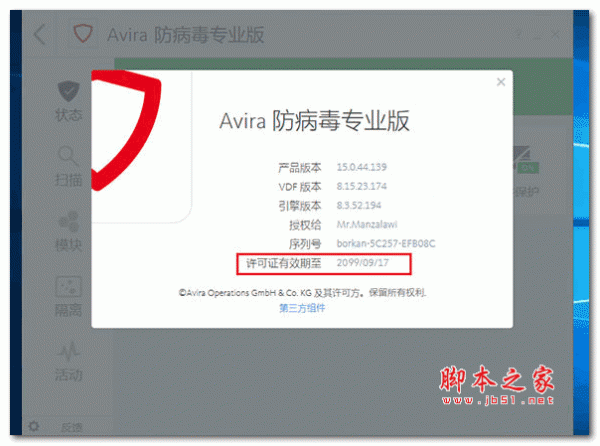The width and height of the screenshot is (600, 446).
Task: Close the main Avira window
Action: tap(556, 34)
